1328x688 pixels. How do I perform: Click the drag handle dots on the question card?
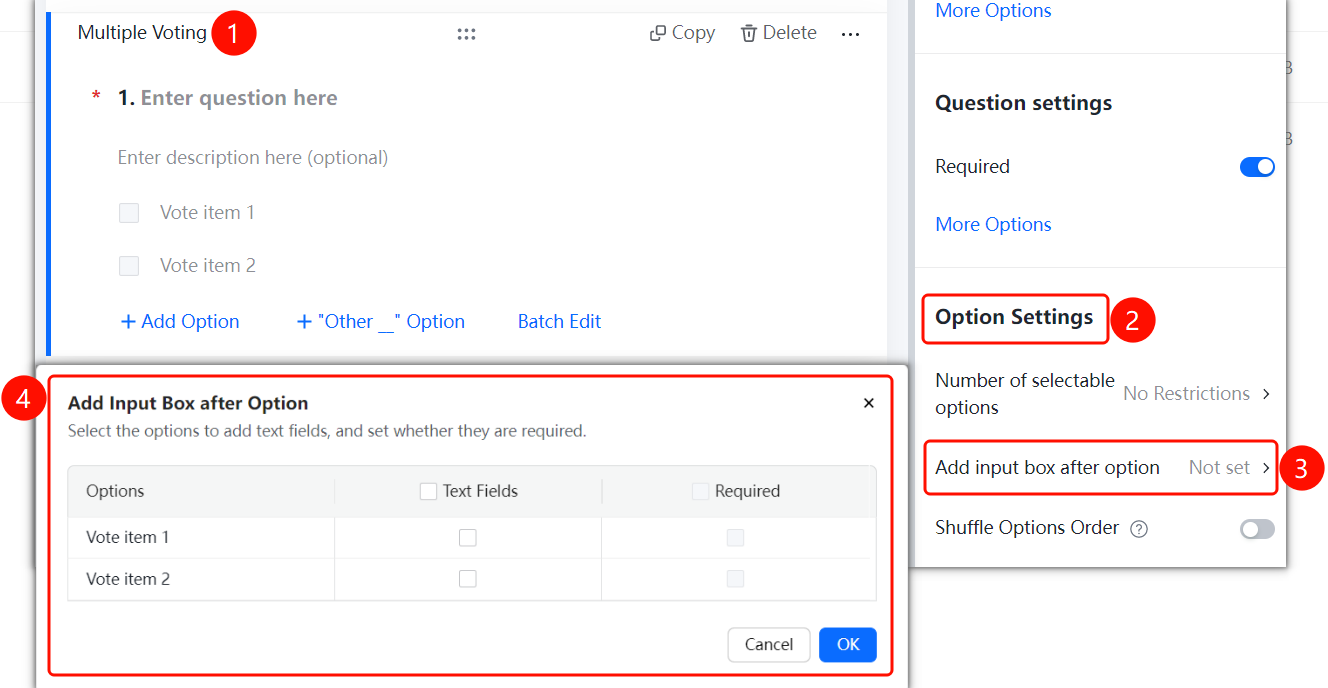[x=466, y=34]
